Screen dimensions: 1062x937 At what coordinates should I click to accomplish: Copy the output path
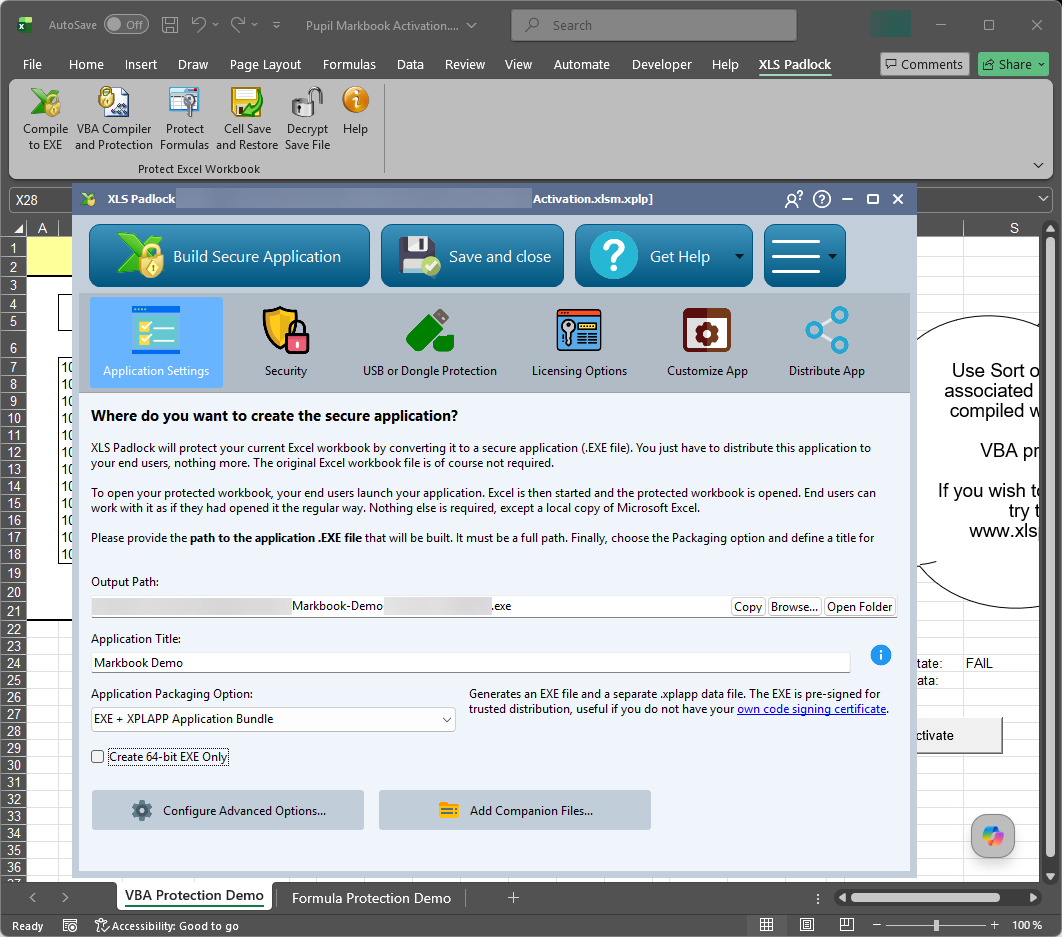(x=748, y=606)
